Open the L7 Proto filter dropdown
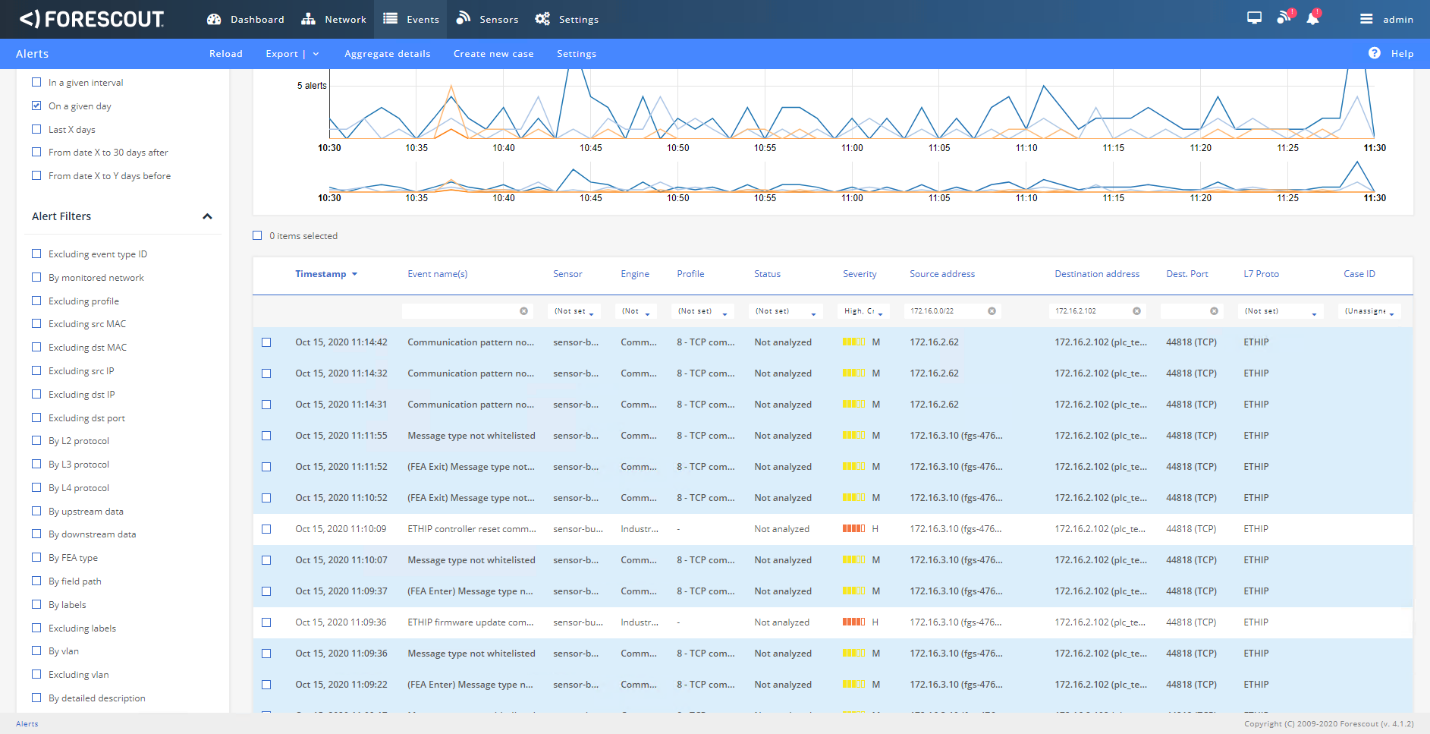Image resolution: width=1430 pixels, height=734 pixels. coord(1281,311)
